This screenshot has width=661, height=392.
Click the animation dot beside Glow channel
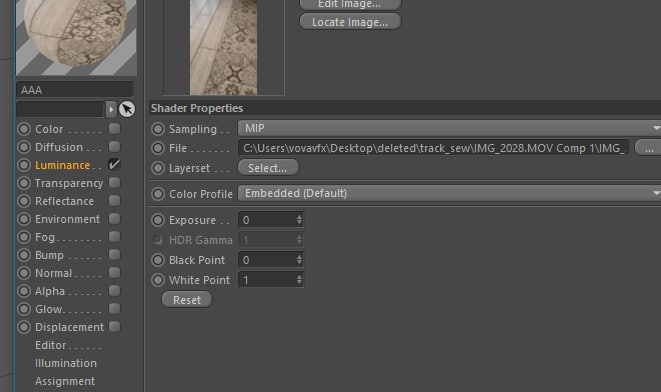pyautogui.click(x=24, y=309)
